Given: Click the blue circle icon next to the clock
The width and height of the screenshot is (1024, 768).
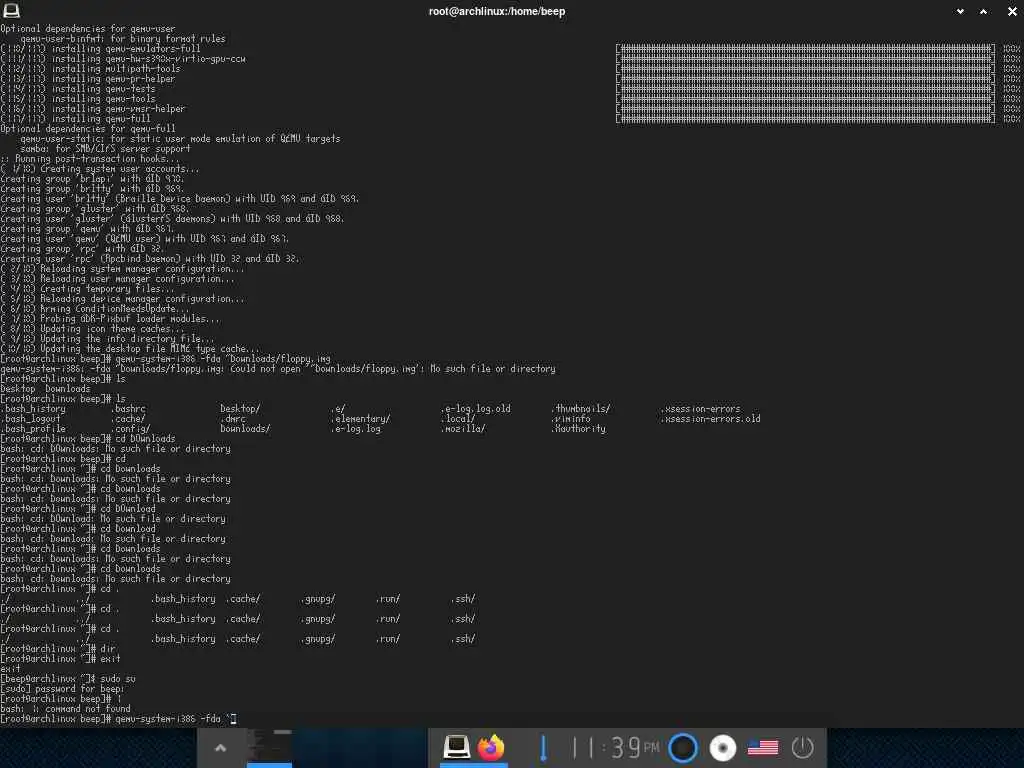Looking at the screenshot, I should click(x=683, y=748).
